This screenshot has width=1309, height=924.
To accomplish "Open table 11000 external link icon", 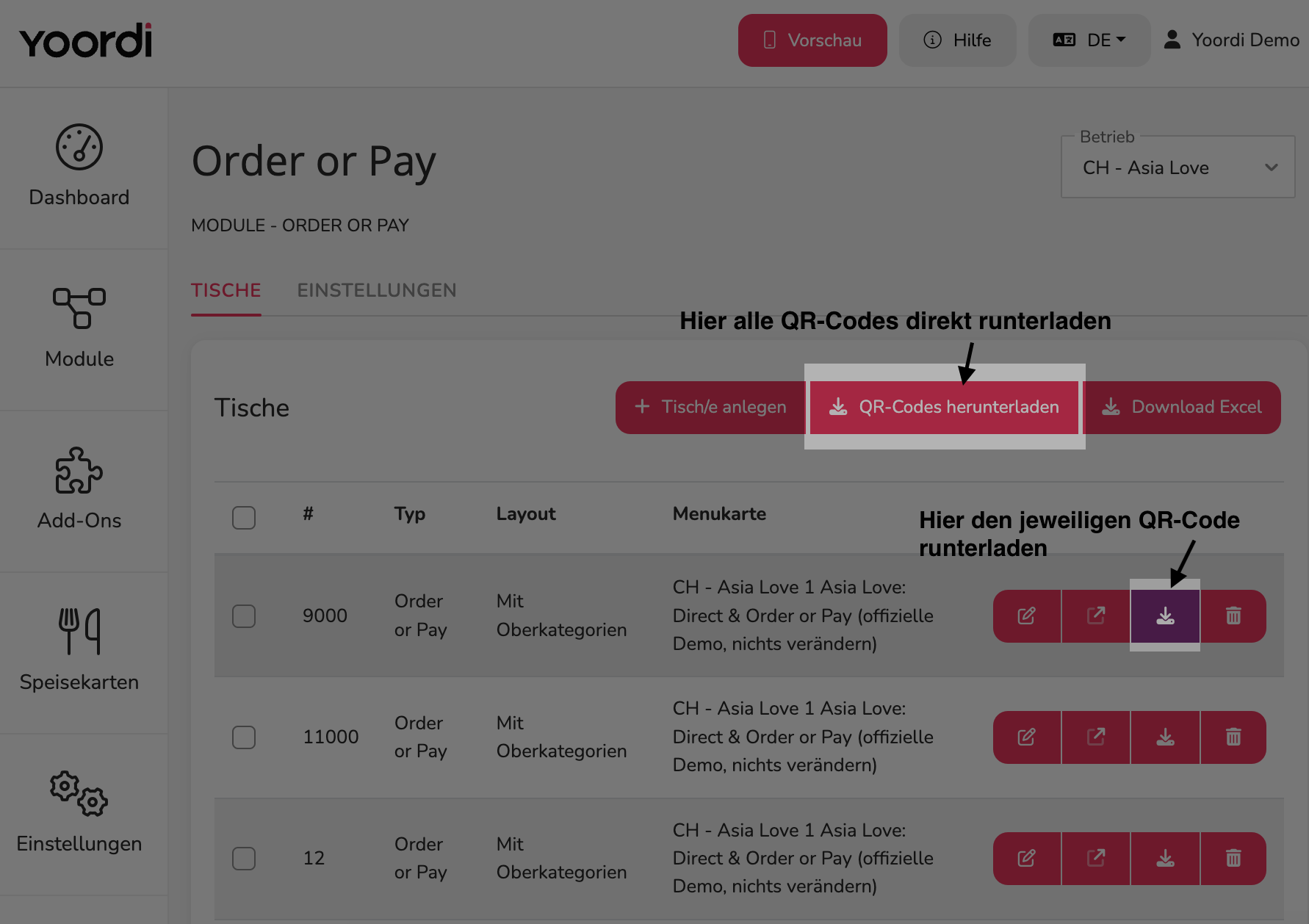I will (x=1096, y=737).
